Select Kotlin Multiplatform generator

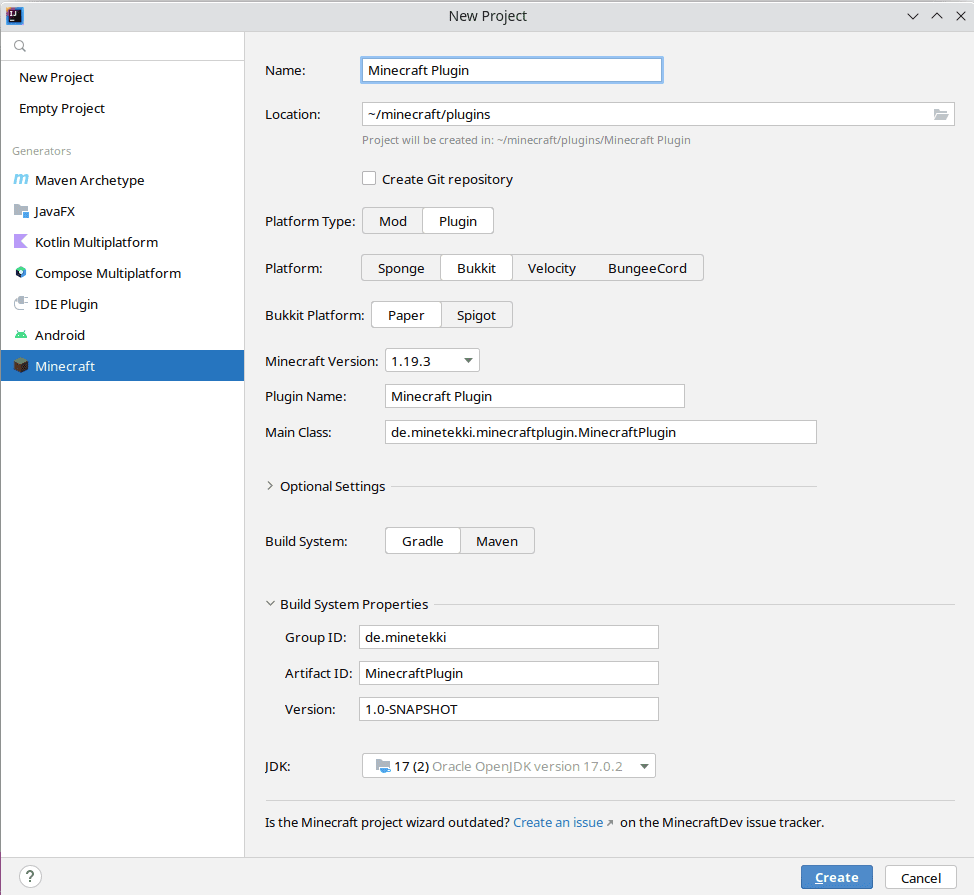122,242
